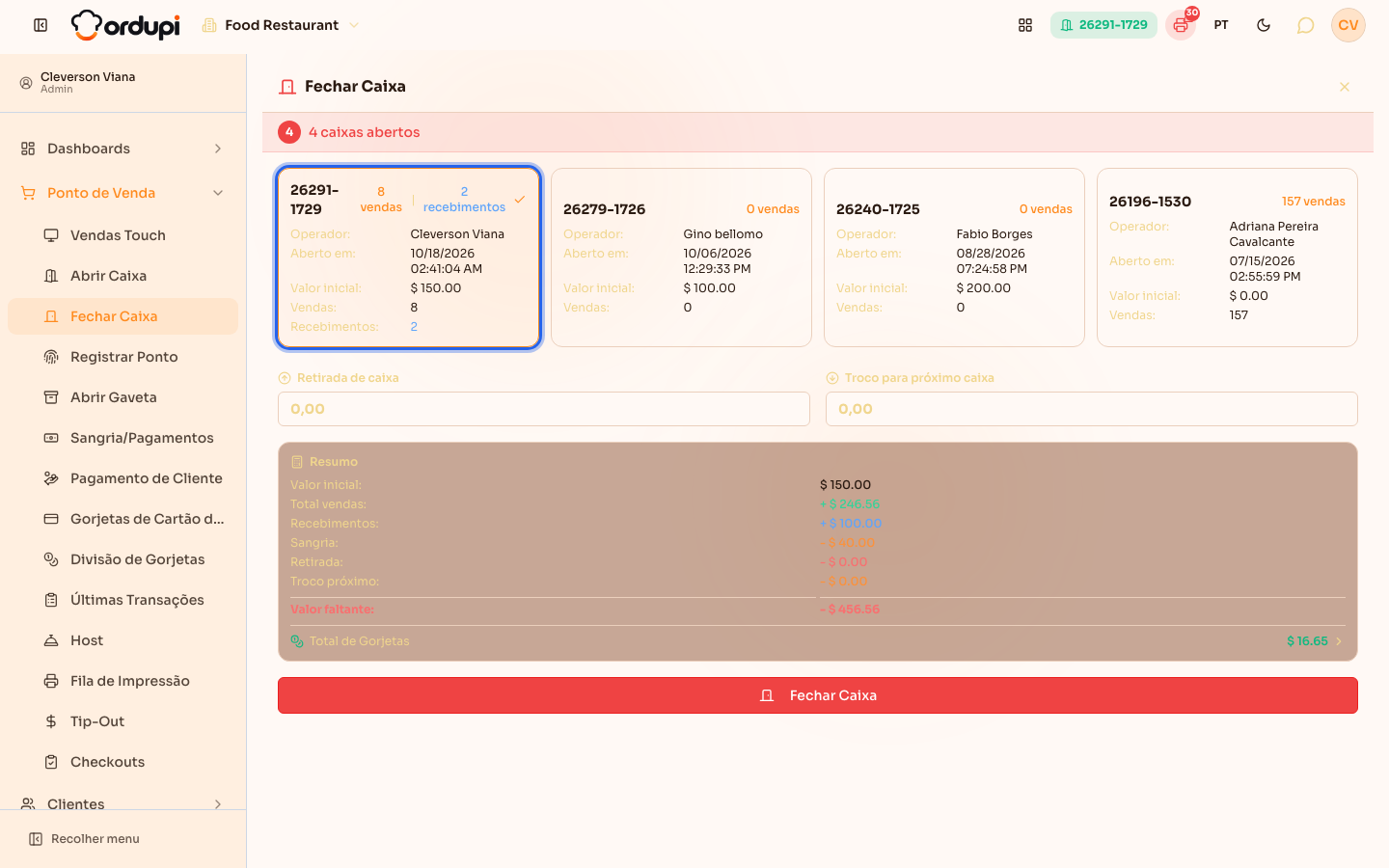Select cash register 26196-1530 card
The width and height of the screenshot is (1389, 868).
[x=1228, y=258]
